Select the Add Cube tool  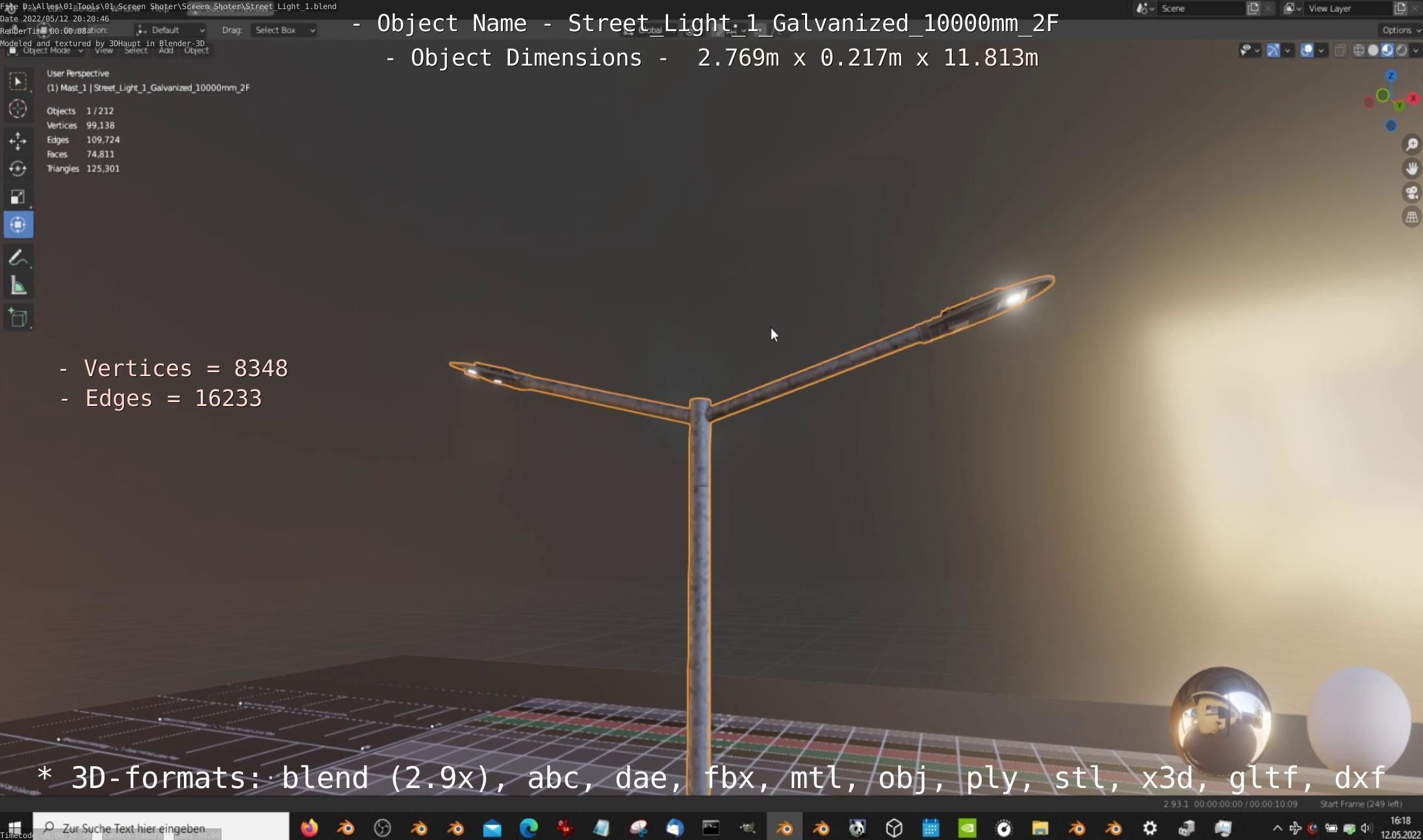click(x=18, y=318)
